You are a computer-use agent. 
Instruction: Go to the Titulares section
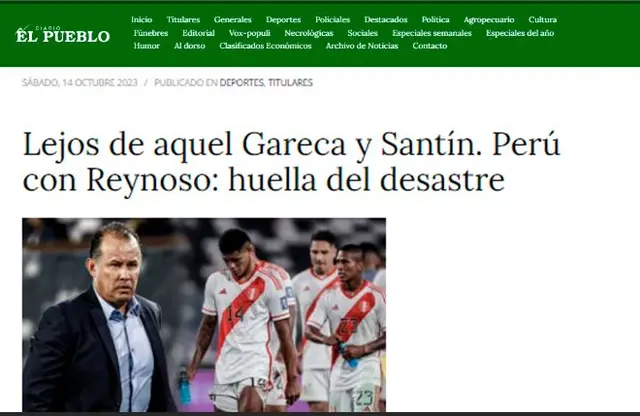[183, 20]
